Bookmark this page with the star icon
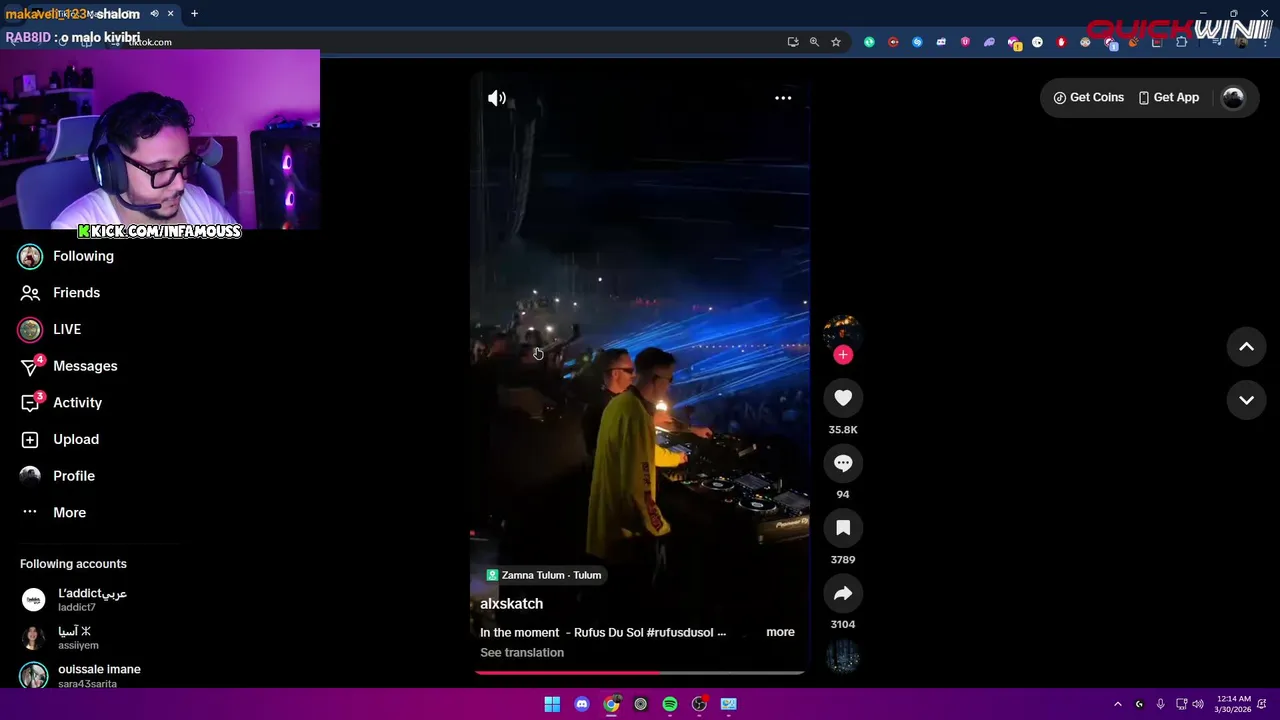Screen dimensions: 1280x720 (836, 42)
